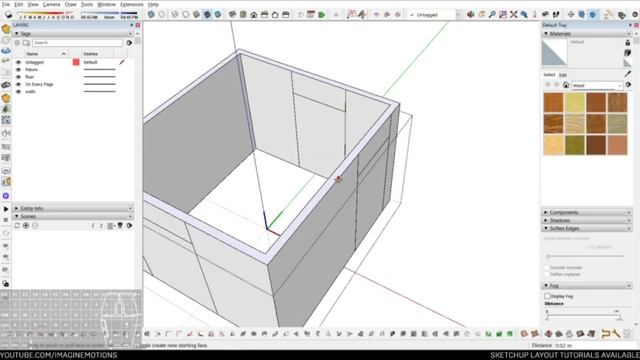Collapse the Soften Edges panel
The image size is (640, 360).
coord(546,228)
